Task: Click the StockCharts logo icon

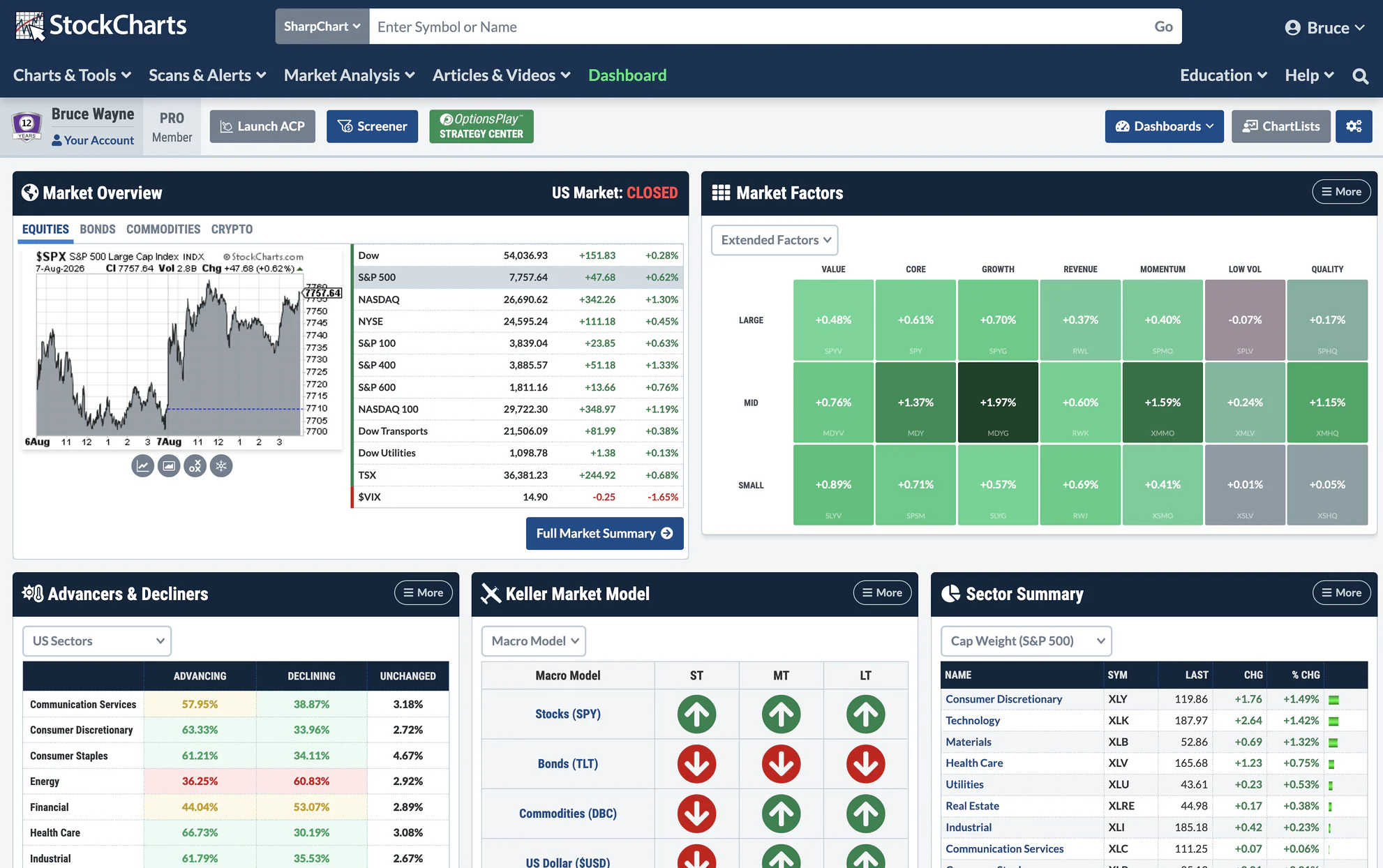Action: (29, 26)
